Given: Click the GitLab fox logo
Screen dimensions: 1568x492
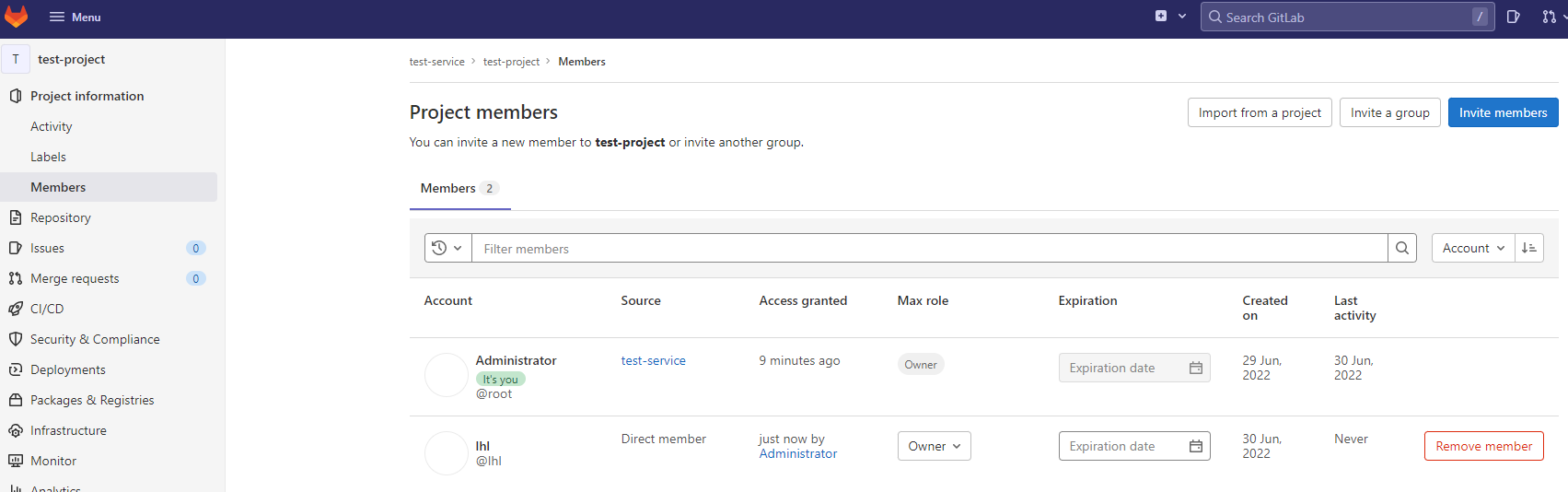Looking at the screenshot, I should pyautogui.click(x=17, y=17).
